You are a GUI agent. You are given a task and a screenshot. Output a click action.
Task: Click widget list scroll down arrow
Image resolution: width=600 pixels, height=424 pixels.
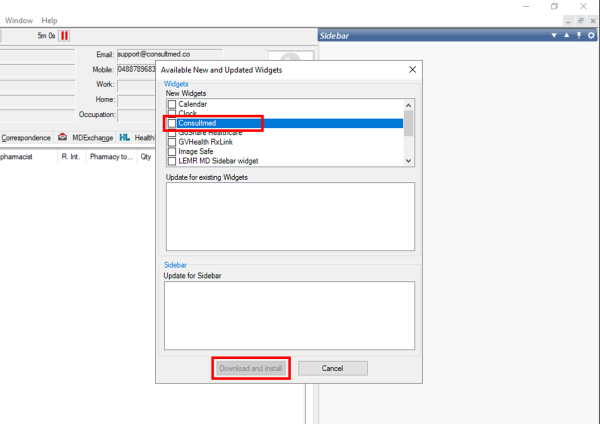point(408,161)
